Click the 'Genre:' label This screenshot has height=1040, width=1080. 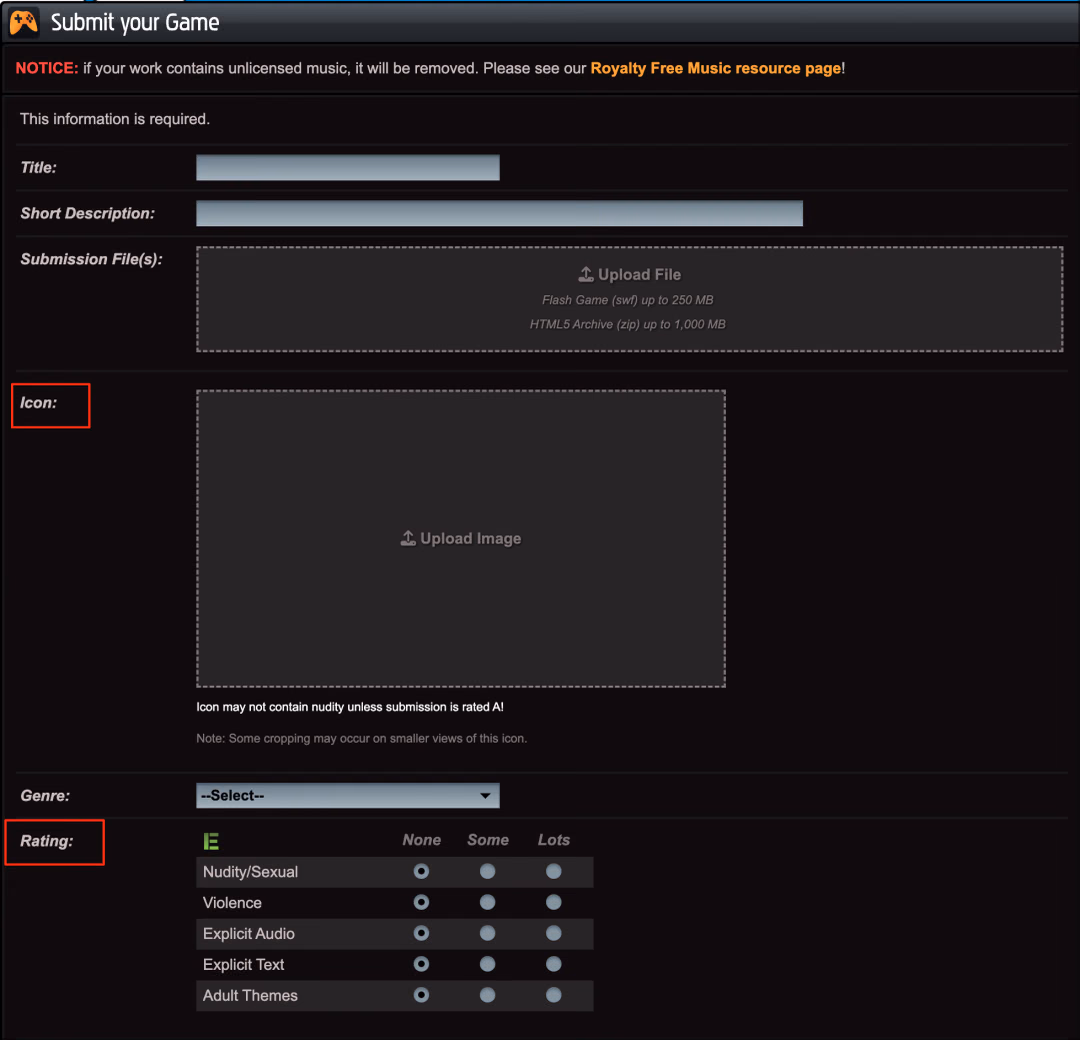(45, 795)
